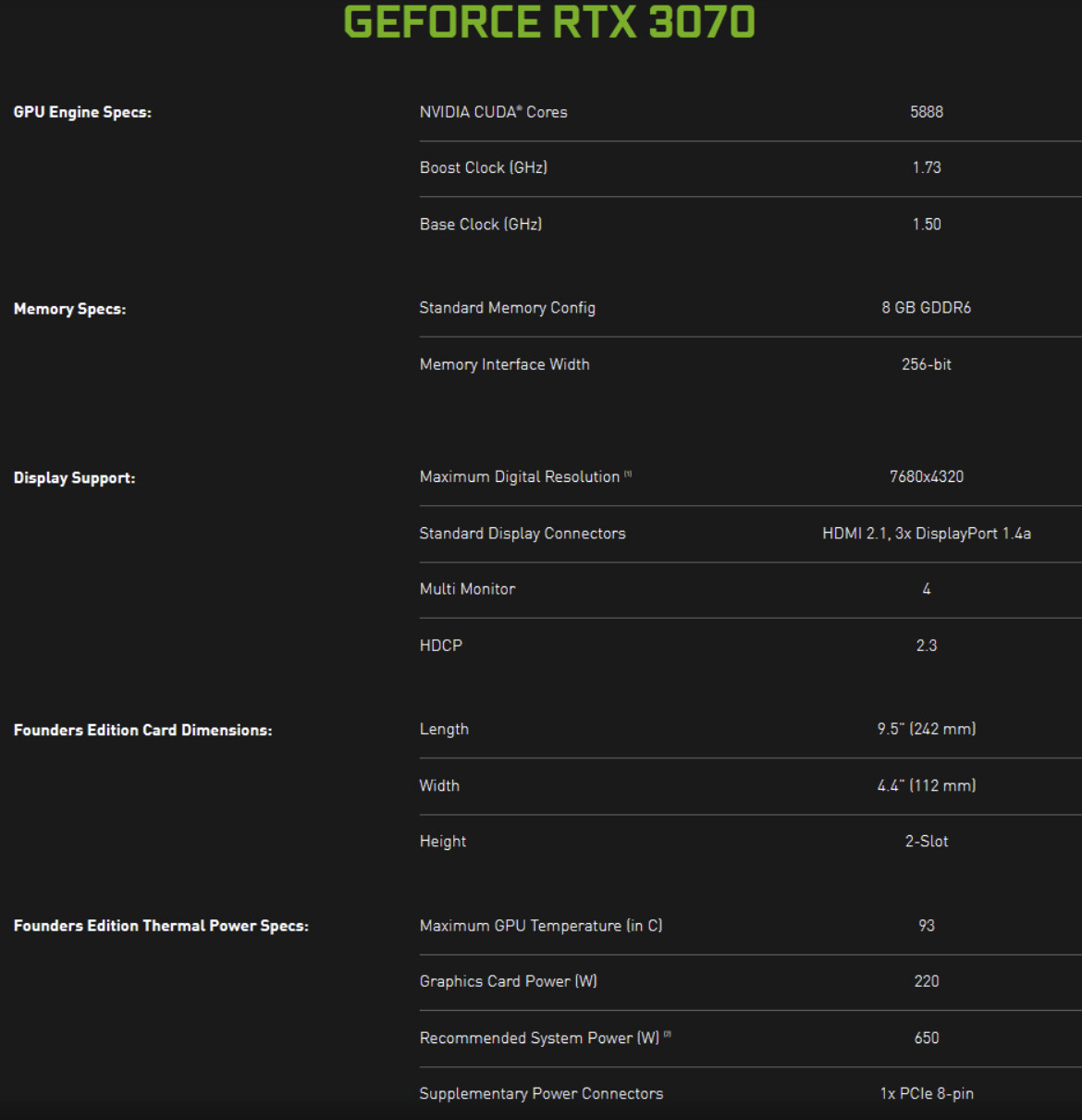Select the 2-Slot height value
Image resolution: width=1082 pixels, height=1120 pixels.
(x=927, y=842)
